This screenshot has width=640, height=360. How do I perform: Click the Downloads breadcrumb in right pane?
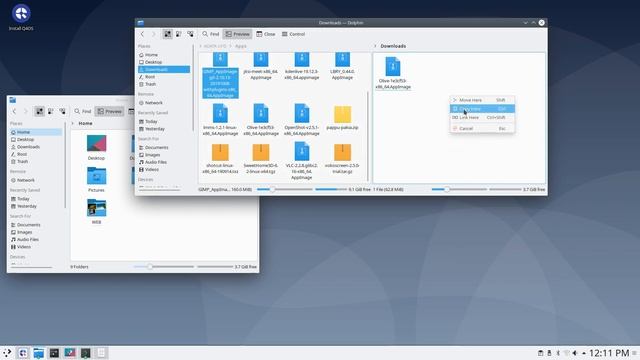pyautogui.click(x=393, y=46)
